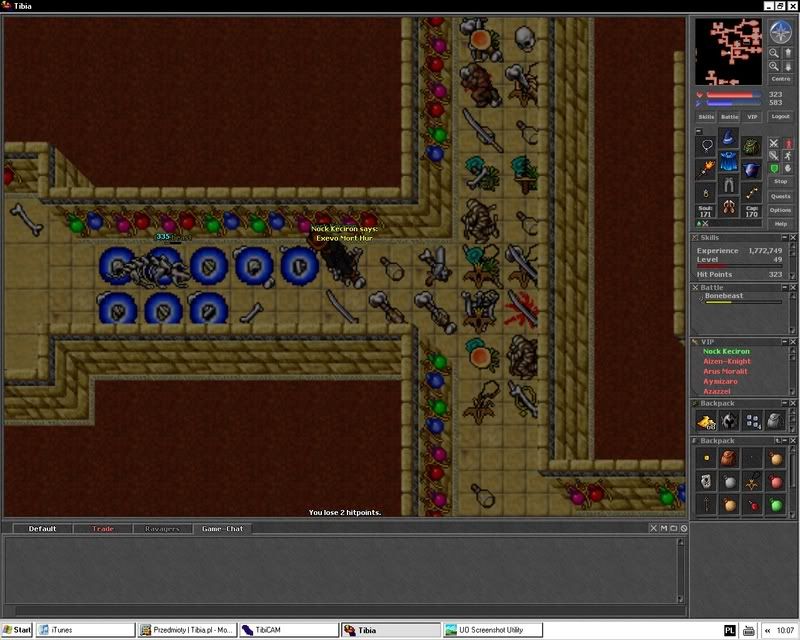The width and height of the screenshot is (800, 640).
Task: Enable defensive fighting mode (green shield)
Action: [774, 168]
